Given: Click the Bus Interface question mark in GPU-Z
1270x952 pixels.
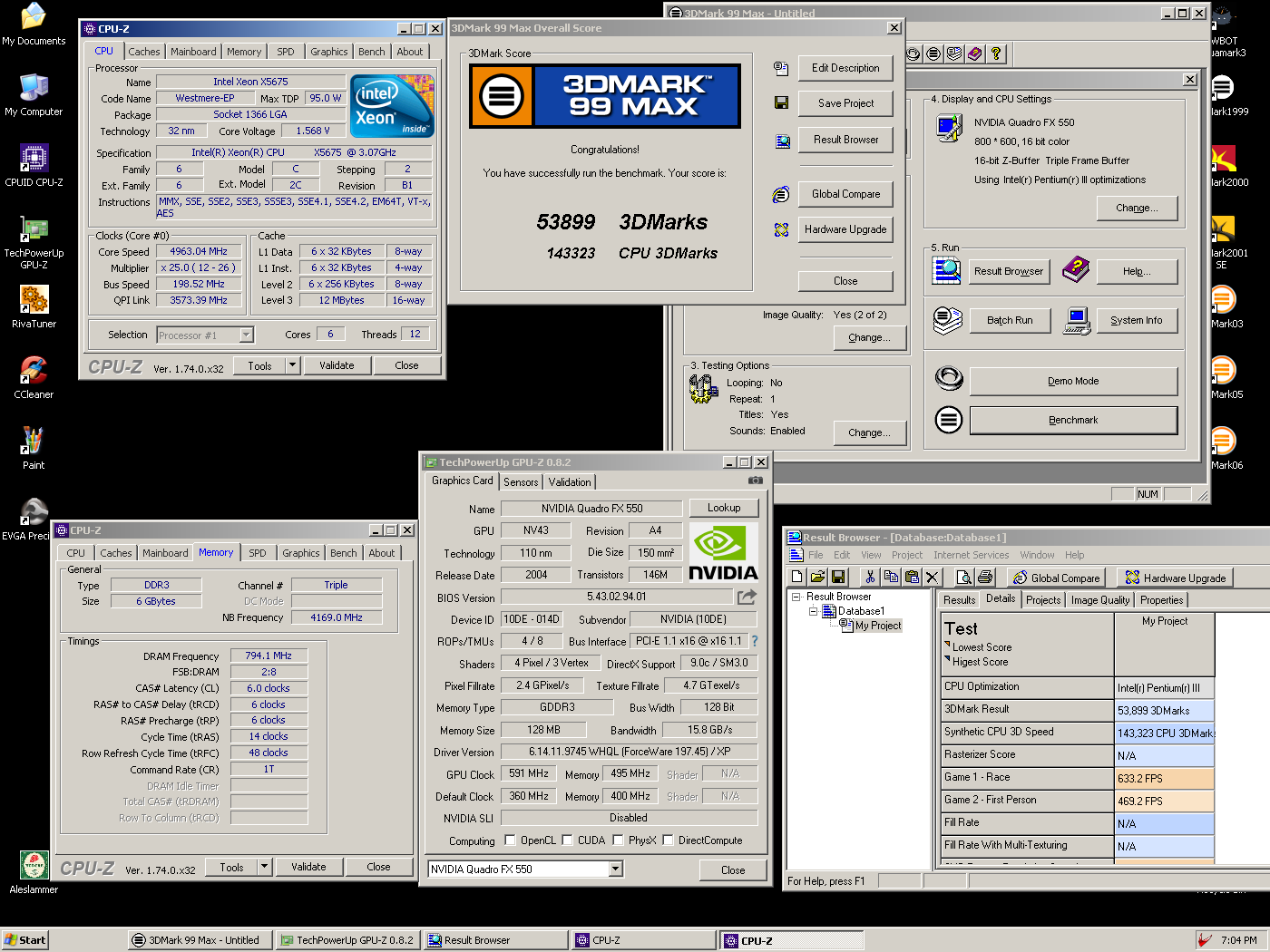Looking at the screenshot, I should coord(755,641).
